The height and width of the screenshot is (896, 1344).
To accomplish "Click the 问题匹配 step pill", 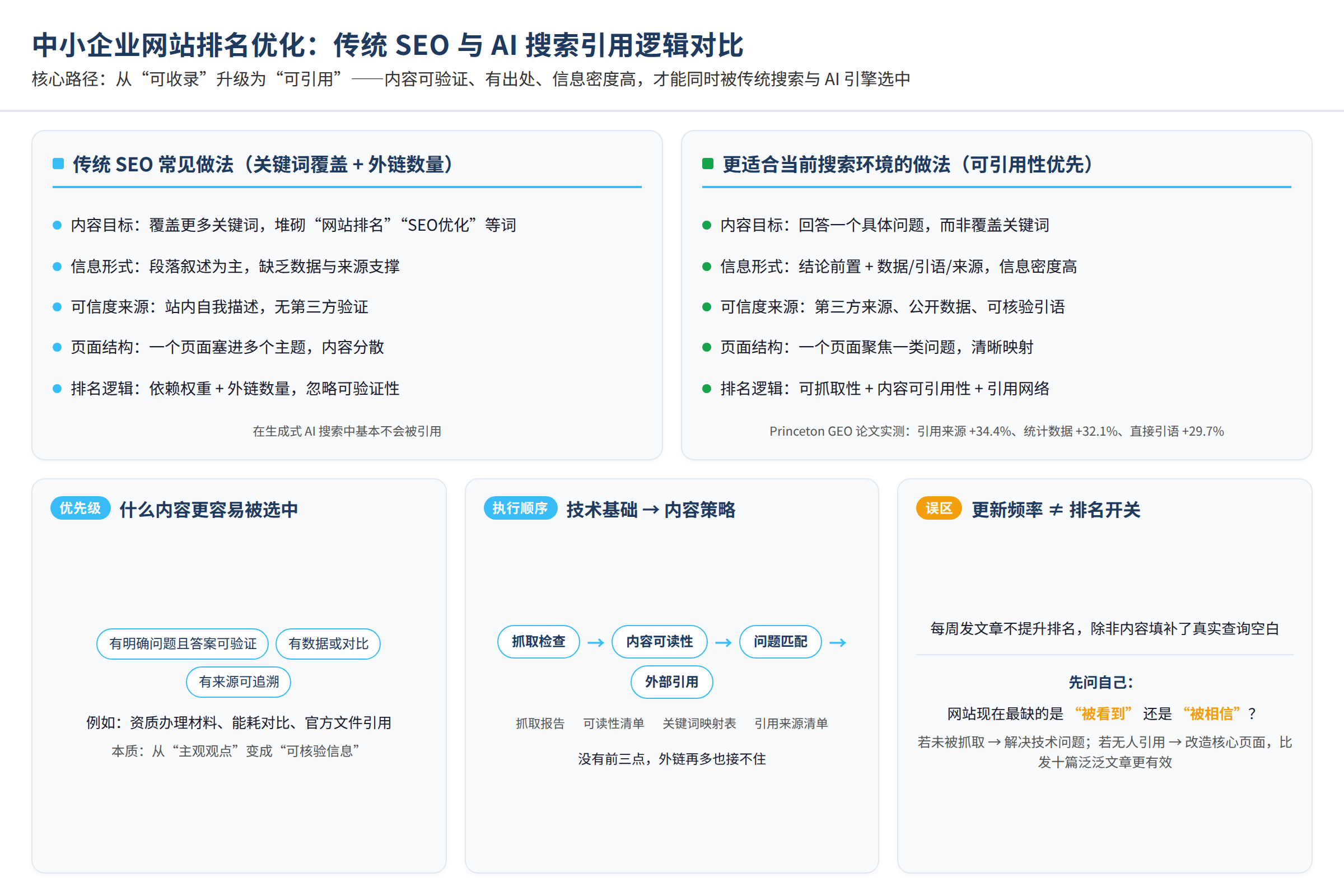I will [781, 642].
